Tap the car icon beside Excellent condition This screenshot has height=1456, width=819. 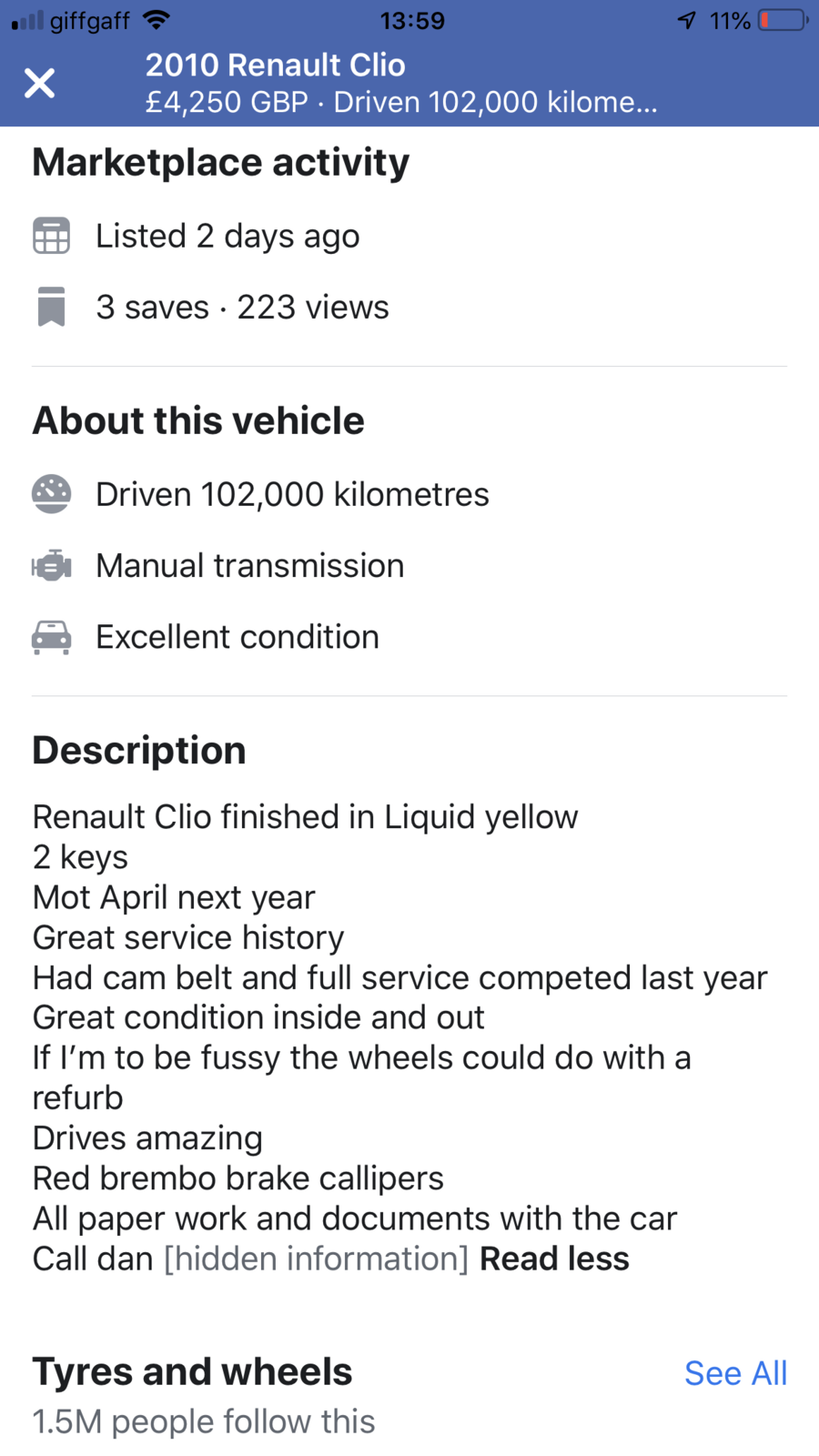pos(51,637)
